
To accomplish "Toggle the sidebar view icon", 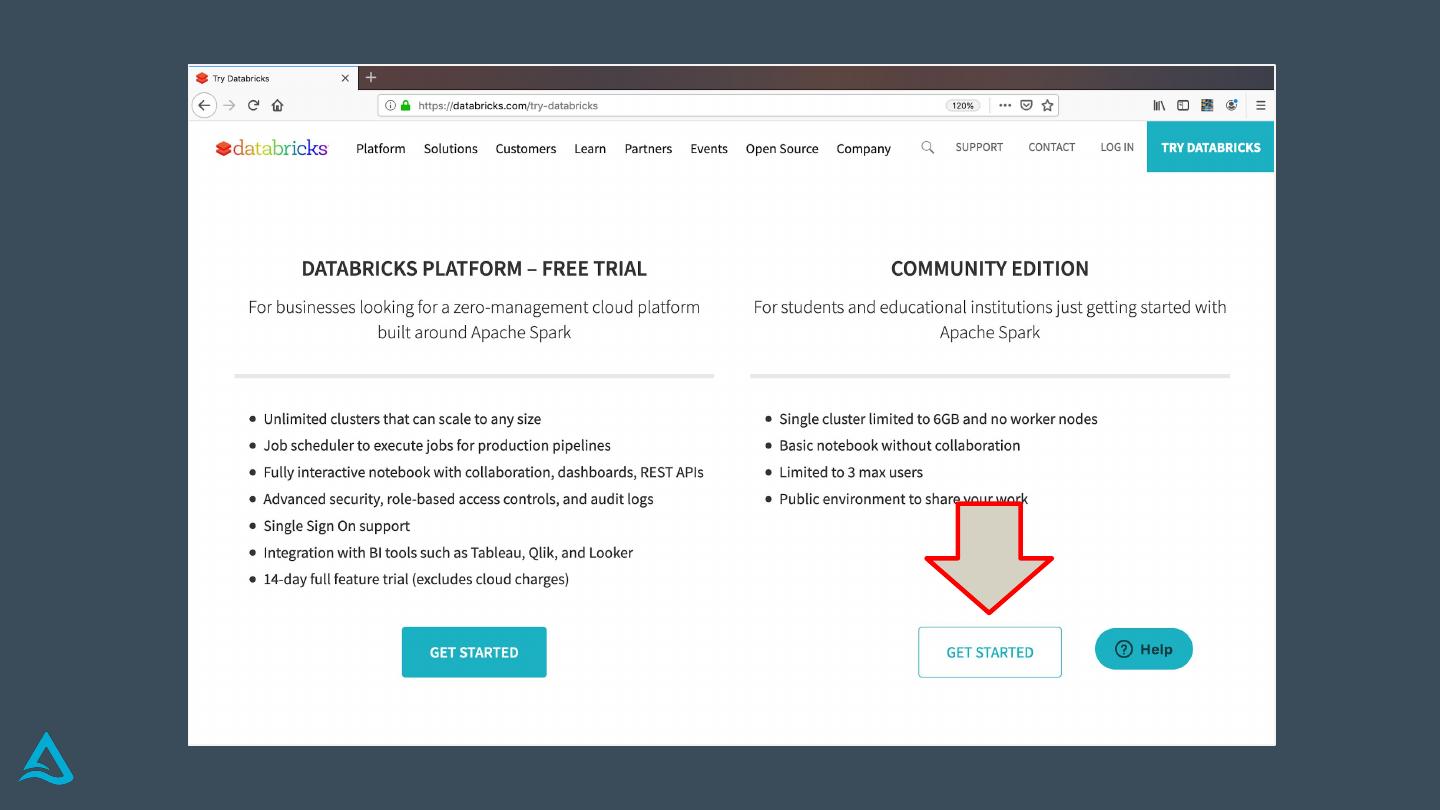I will click(x=1183, y=105).
